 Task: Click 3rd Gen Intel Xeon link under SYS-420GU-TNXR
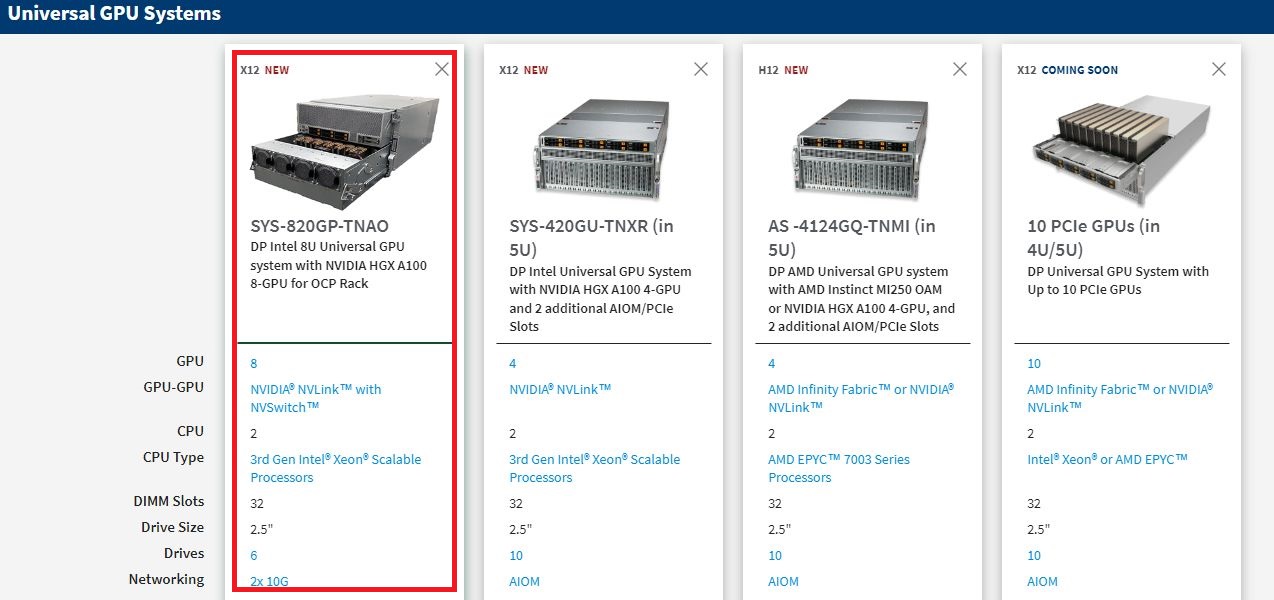(594, 468)
